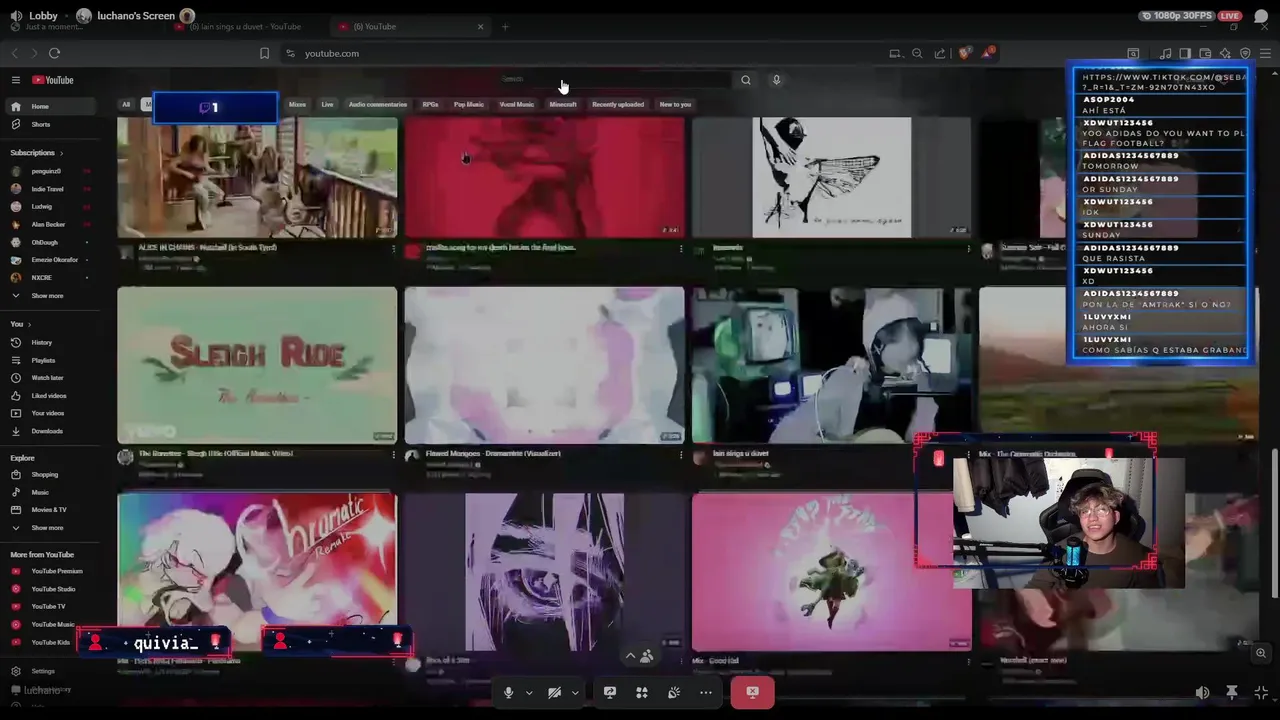Open the YouTube hamburger guide menu
This screenshot has width=1280, height=720.
(x=15, y=80)
